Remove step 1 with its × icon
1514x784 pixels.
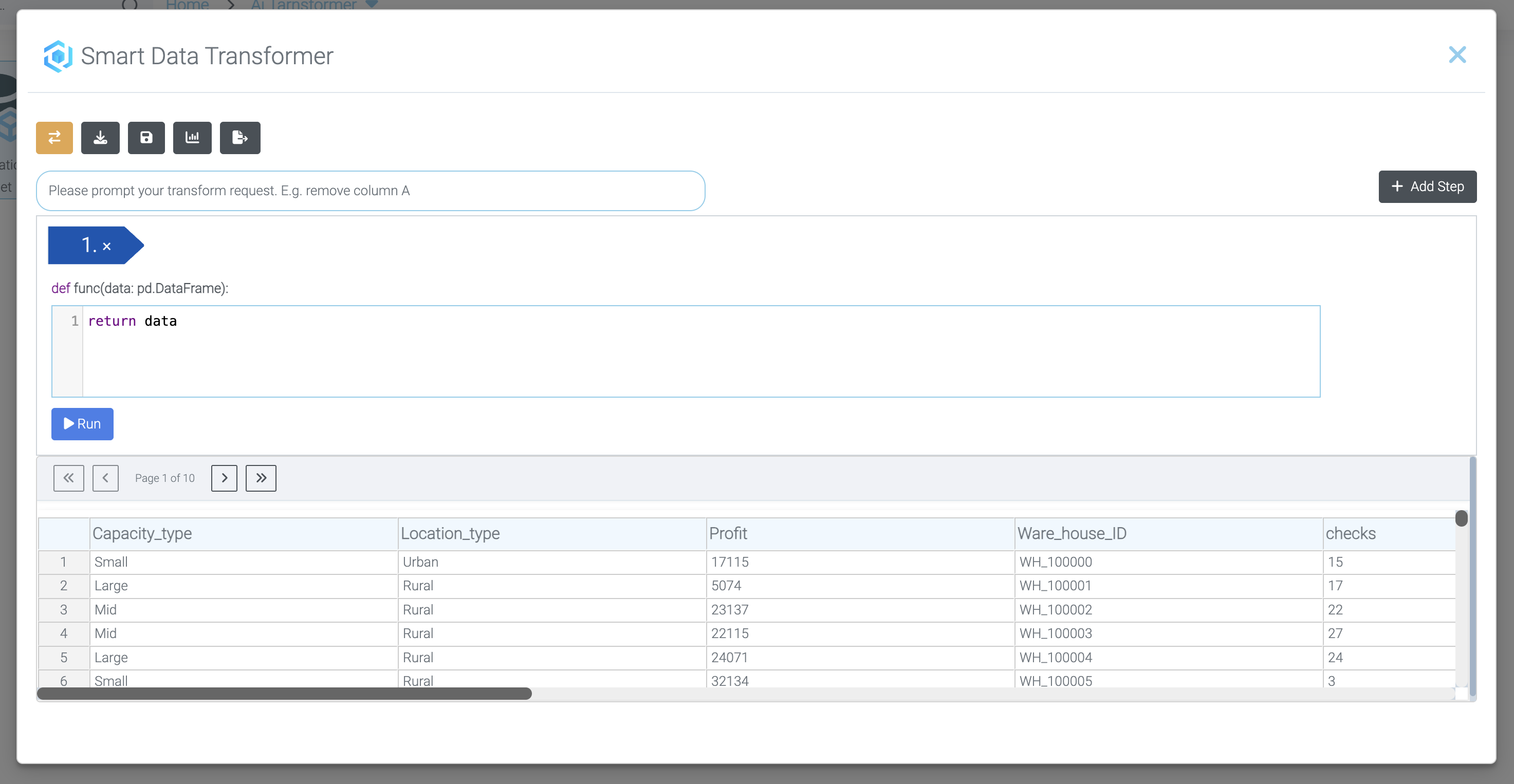[107, 246]
